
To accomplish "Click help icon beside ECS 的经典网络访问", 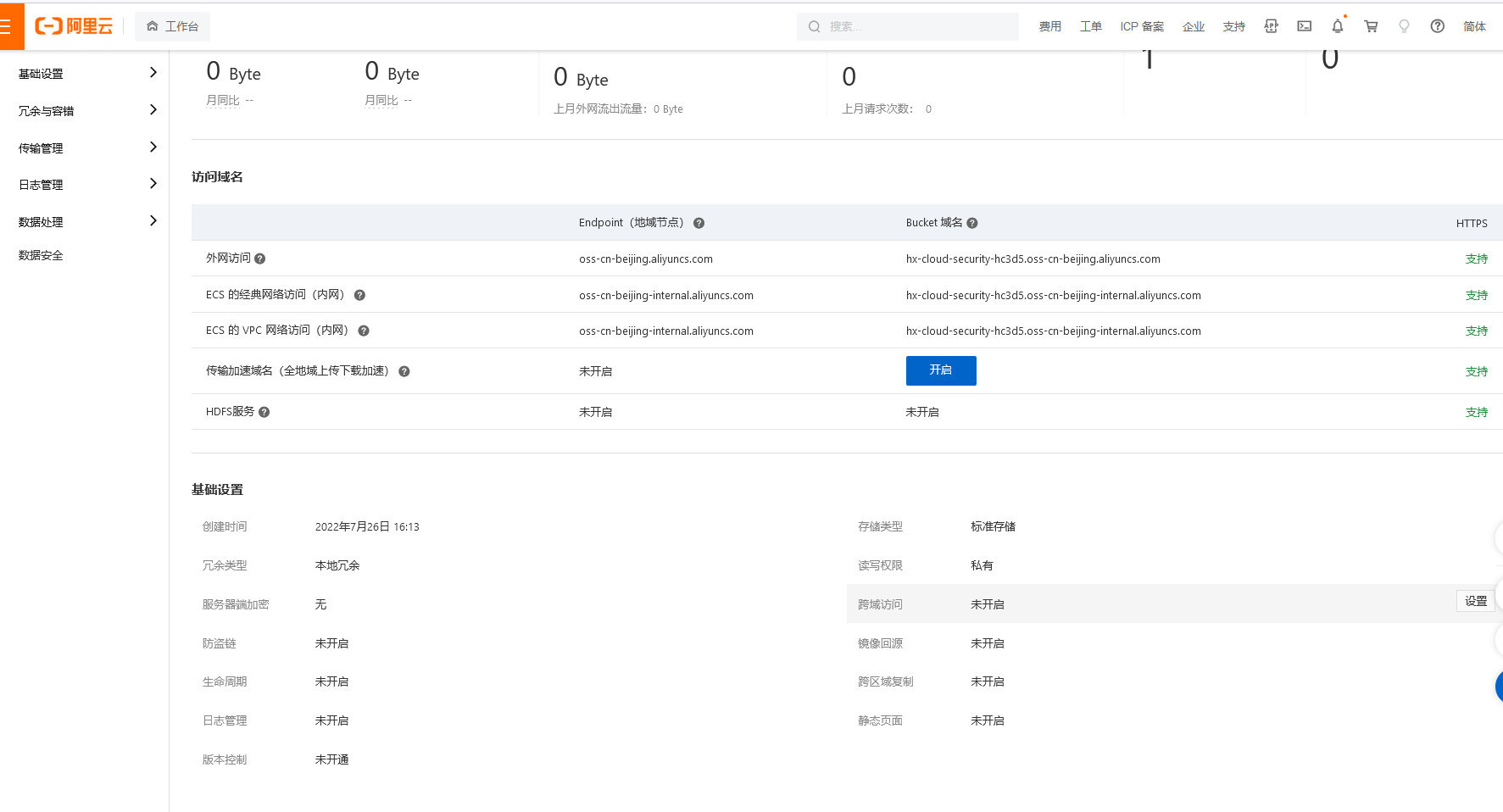I will (x=359, y=295).
